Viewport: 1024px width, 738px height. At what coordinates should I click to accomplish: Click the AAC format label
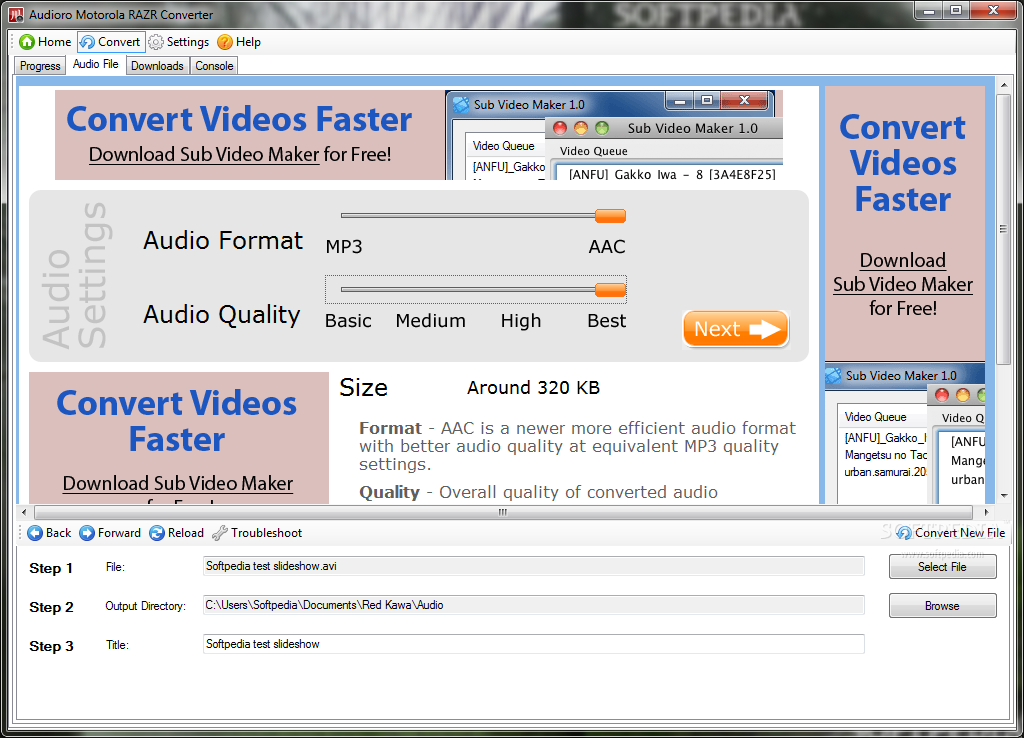pyautogui.click(x=607, y=247)
